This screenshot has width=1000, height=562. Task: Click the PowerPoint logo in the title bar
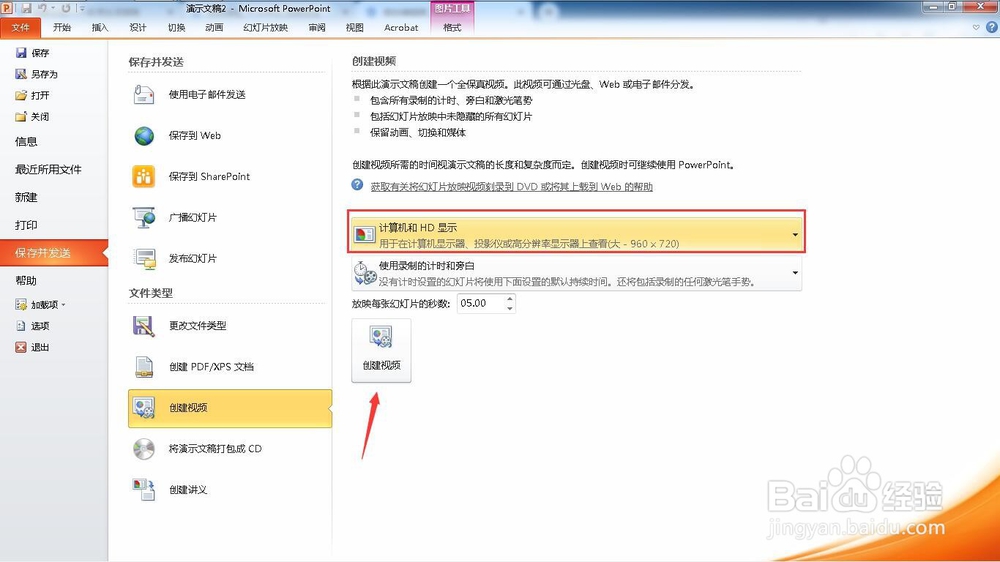click(7, 8)
